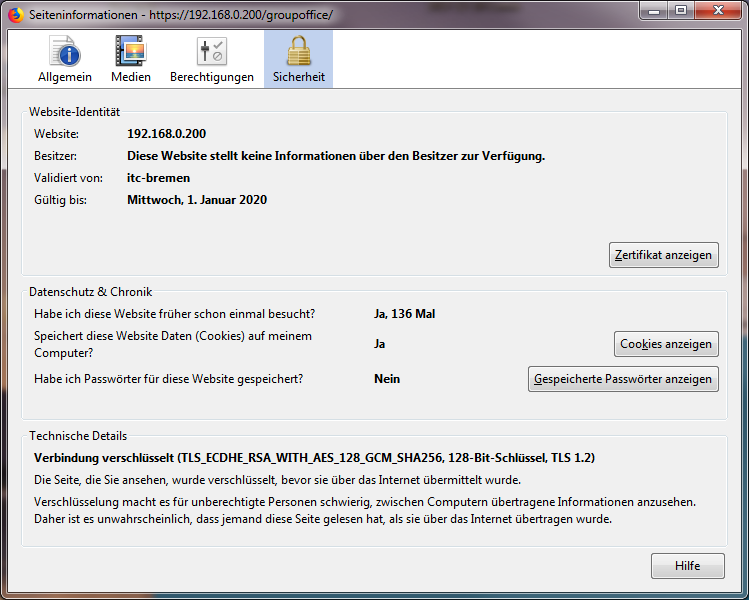Click the Hilfe button
The height and width of the screenshot is (600, 749).
(x=687, y=566)
